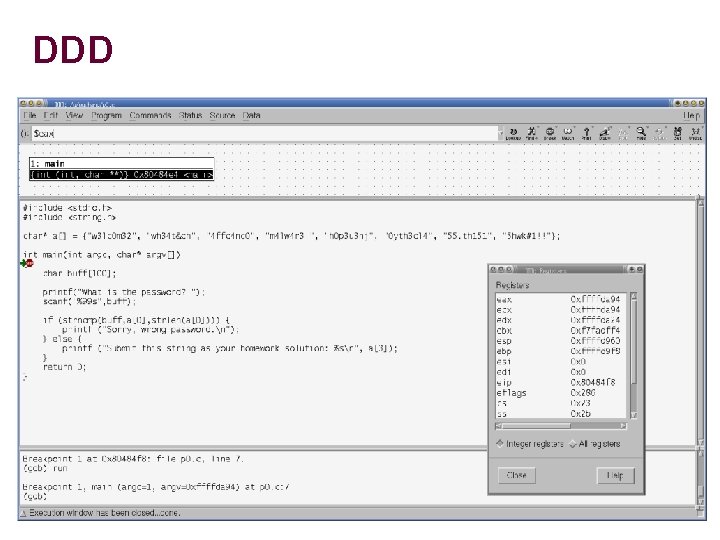720x540 pixels.
Task: Select the eip register row
Action: coord(562,382)
